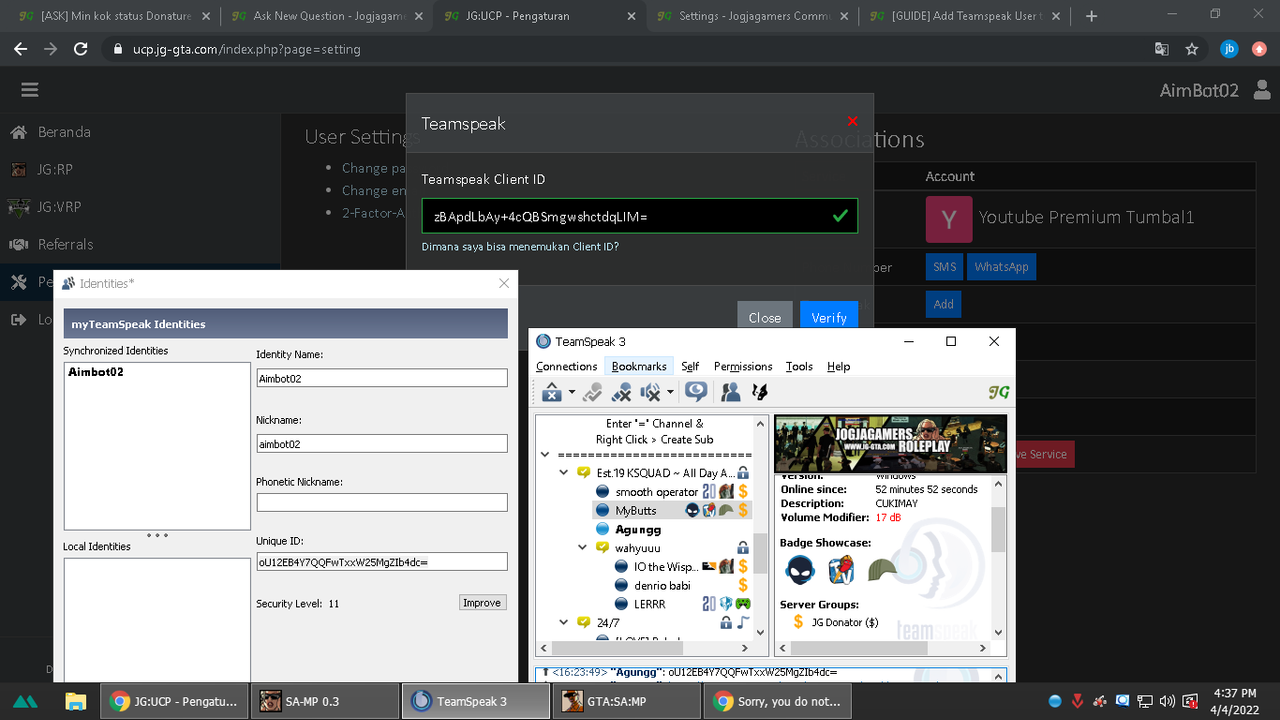The width and height of the screenshot is (1280, 720).
Task: Click the browser reload button
Action: 81,49
